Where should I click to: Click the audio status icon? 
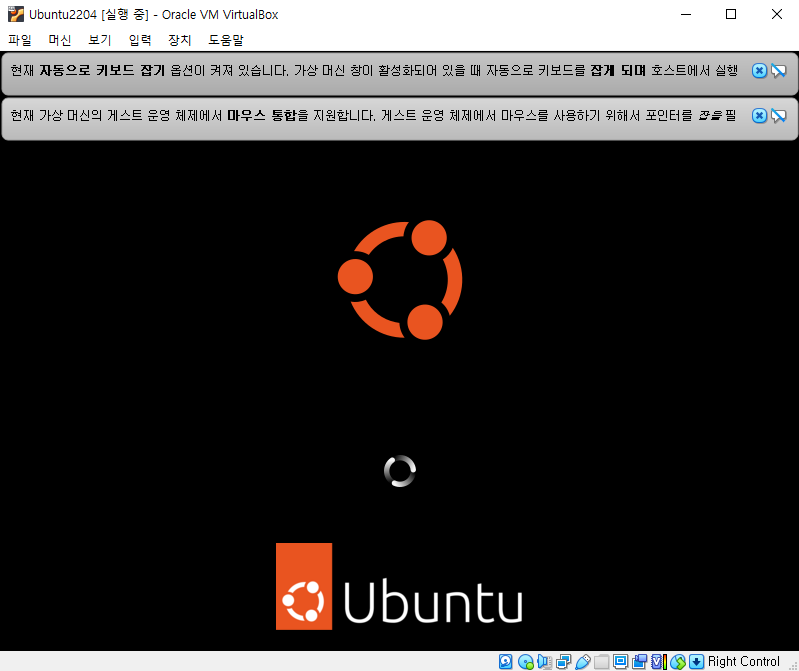[x=544, y=661]
